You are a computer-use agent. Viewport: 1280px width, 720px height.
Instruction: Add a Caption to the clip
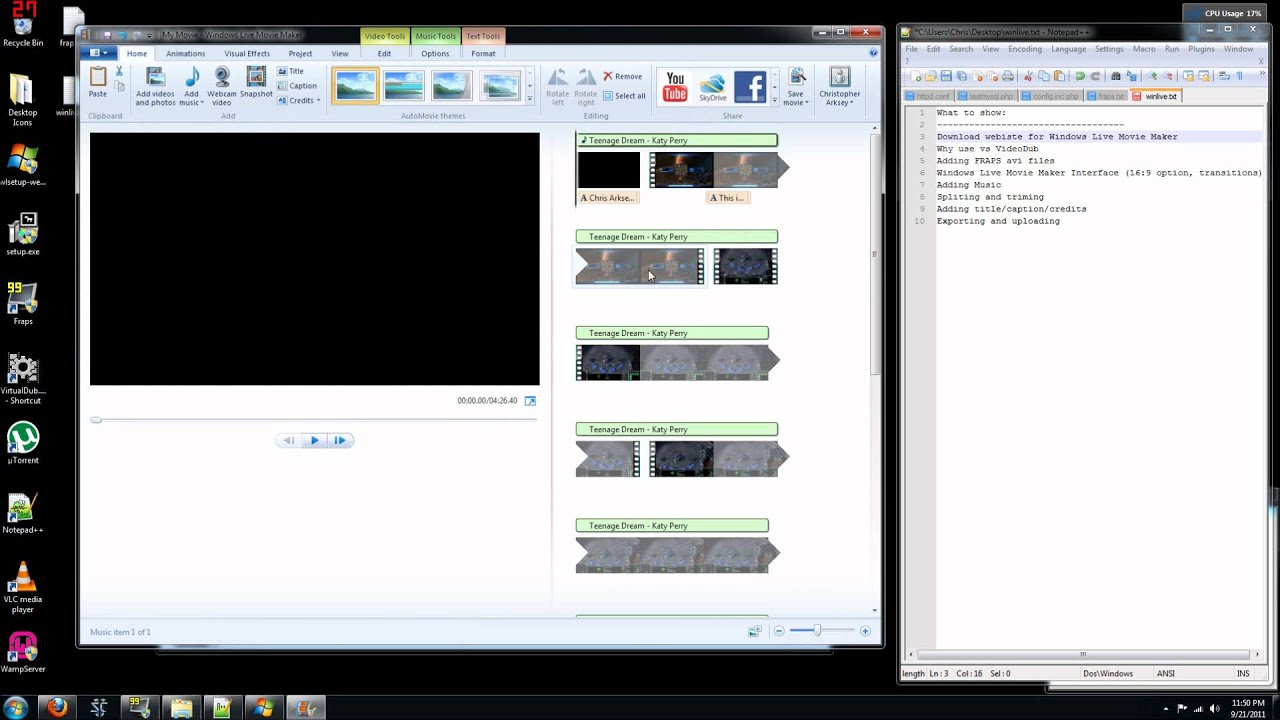(x=297, y=86)
